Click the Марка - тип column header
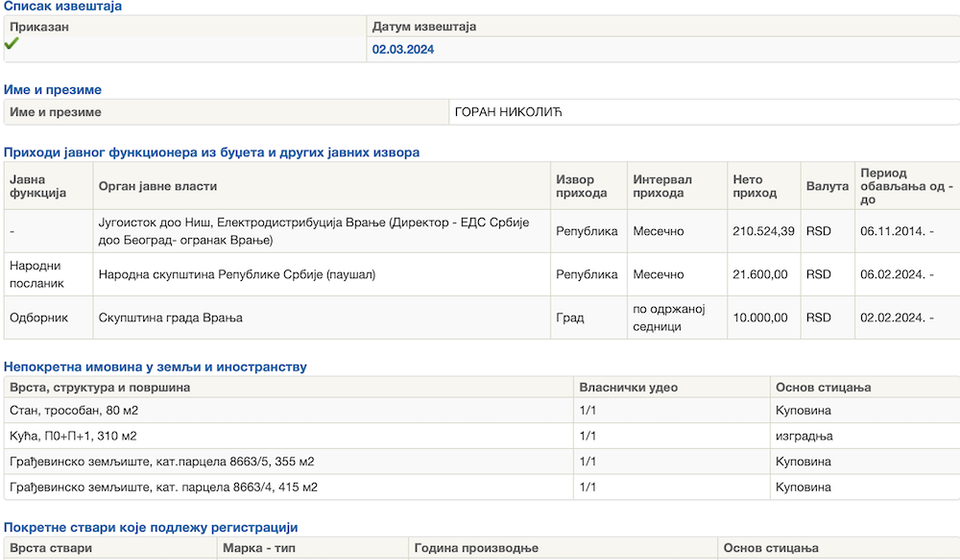 312,548
